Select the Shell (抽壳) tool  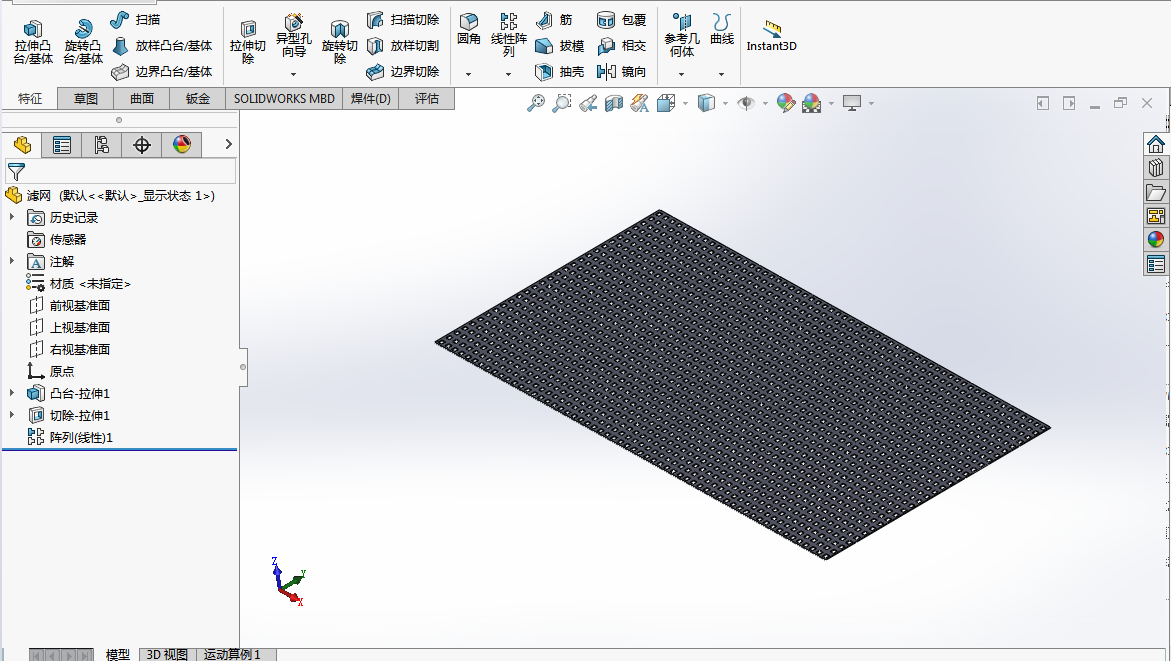(x=560, y=72)
